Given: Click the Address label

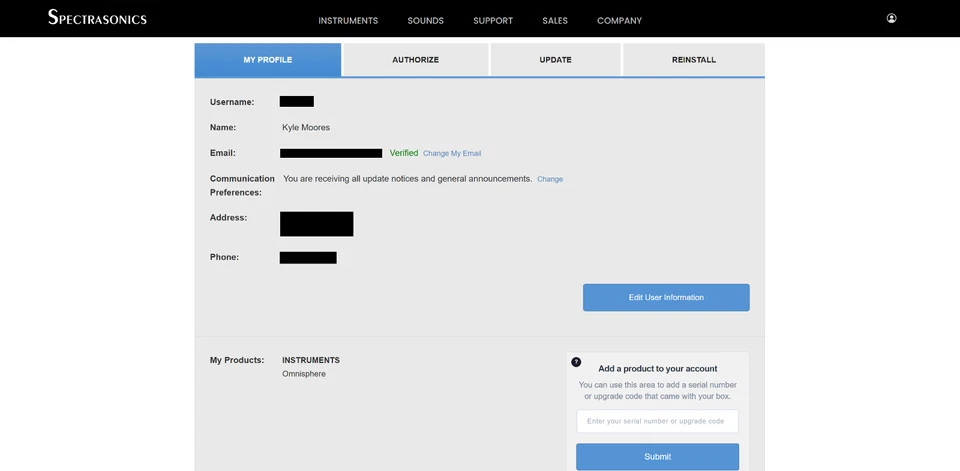Looking at the screenshot, I should (228, 217).
